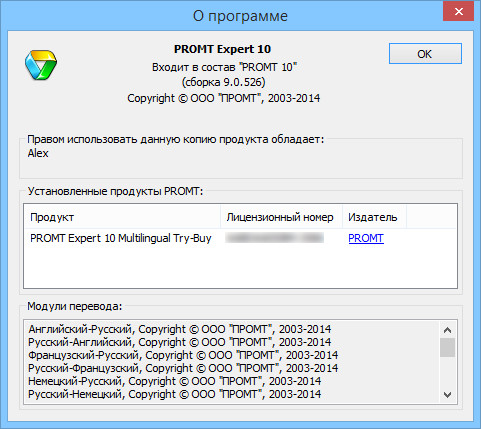481x429 pixels.
Task: Click the build number сборка 9.0.526 text
Action: pyautogui.click(x=224, y=82)
